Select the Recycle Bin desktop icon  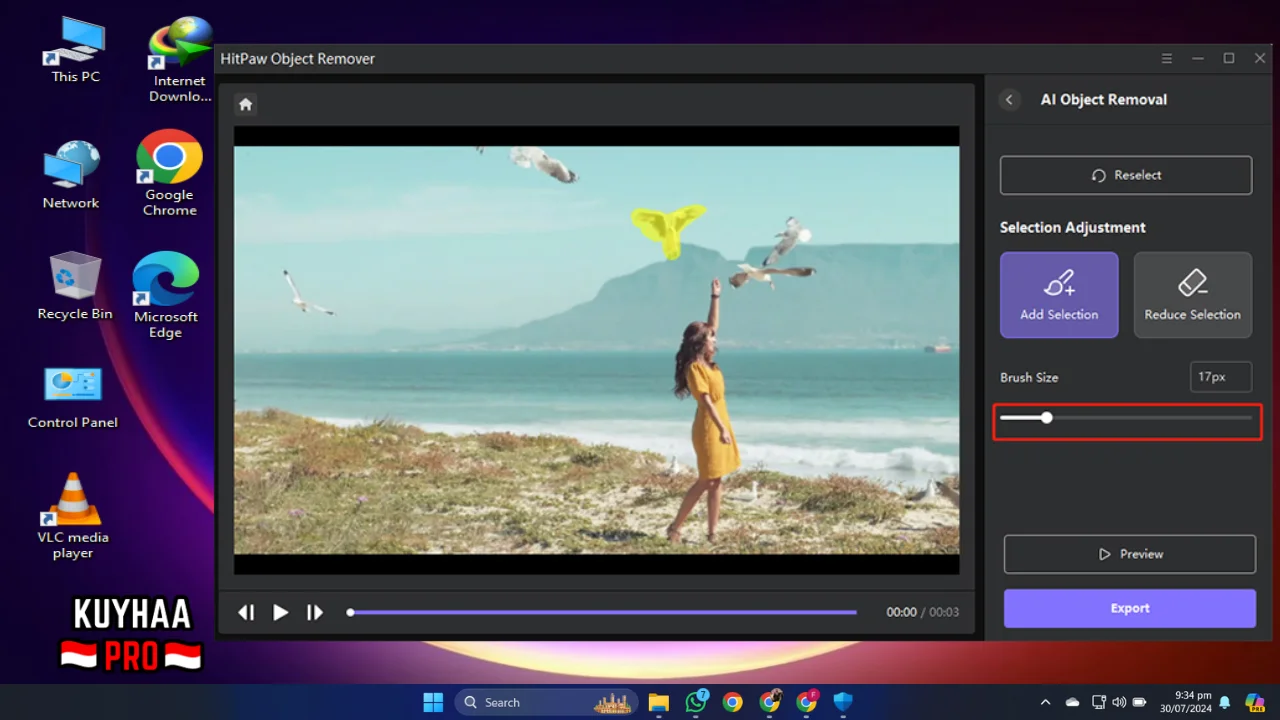click(75, 286)
